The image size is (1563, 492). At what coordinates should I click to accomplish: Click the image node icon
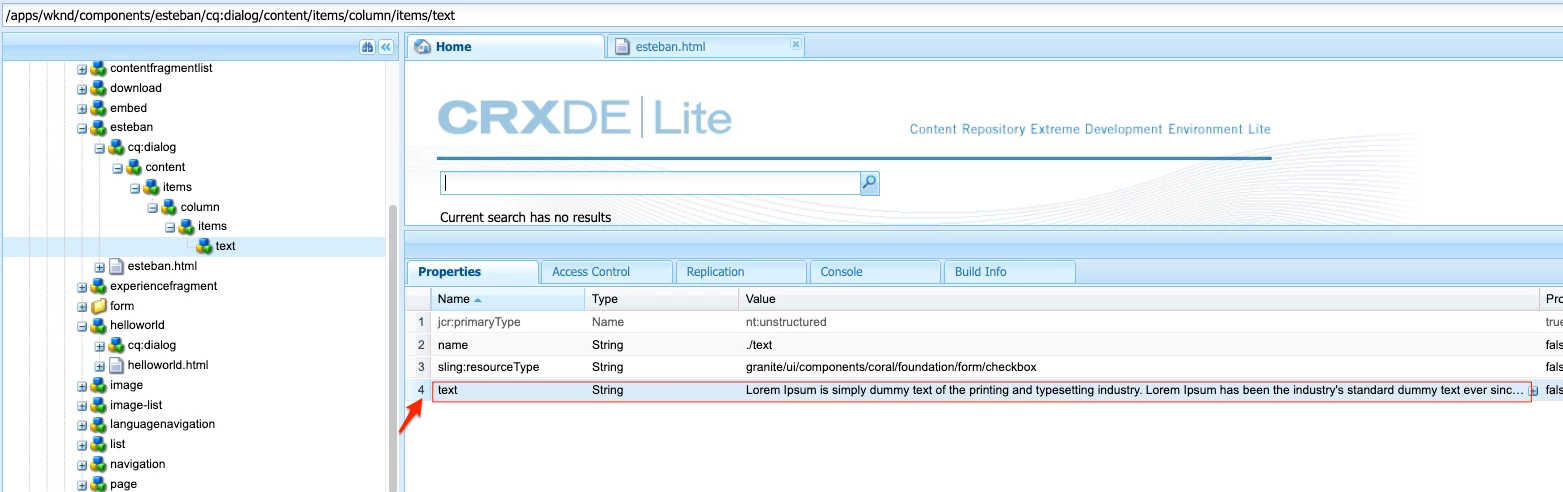point(98,385)
